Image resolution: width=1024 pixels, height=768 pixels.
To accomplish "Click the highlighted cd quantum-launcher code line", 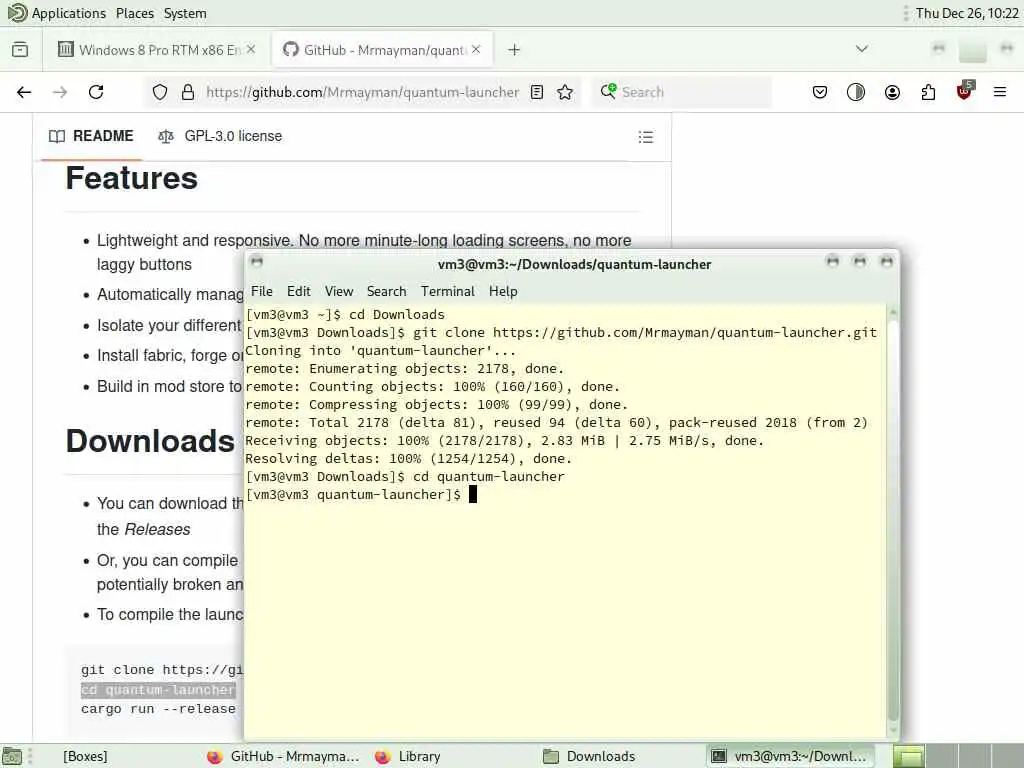I will [x=158, y=690].
